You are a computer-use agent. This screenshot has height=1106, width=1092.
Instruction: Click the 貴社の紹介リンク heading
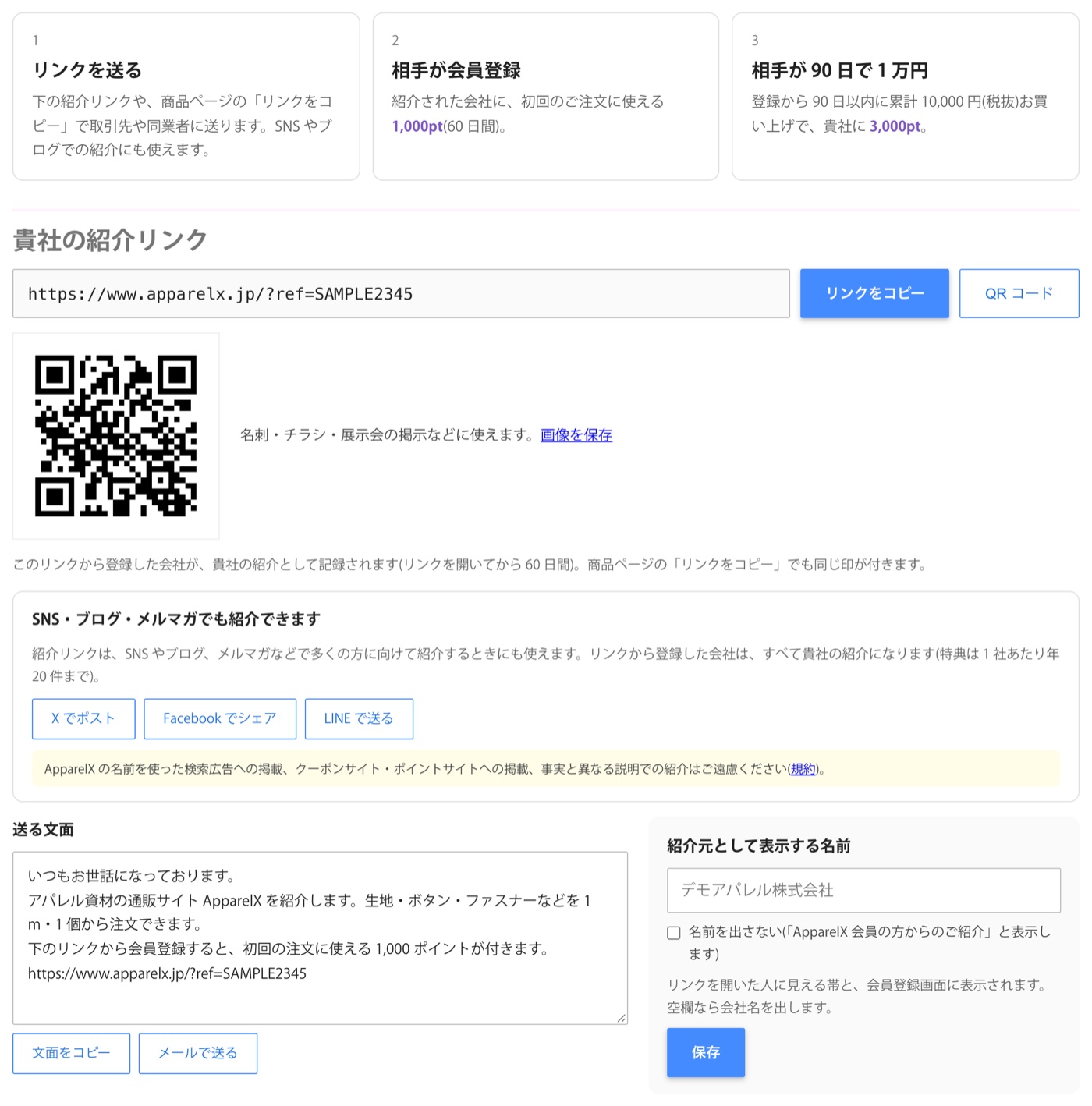click(110, 240)
